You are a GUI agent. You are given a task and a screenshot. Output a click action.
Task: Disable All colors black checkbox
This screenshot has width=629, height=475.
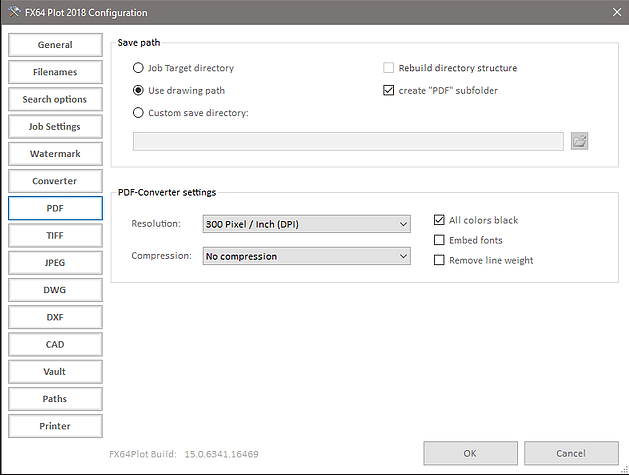[439, 220]
